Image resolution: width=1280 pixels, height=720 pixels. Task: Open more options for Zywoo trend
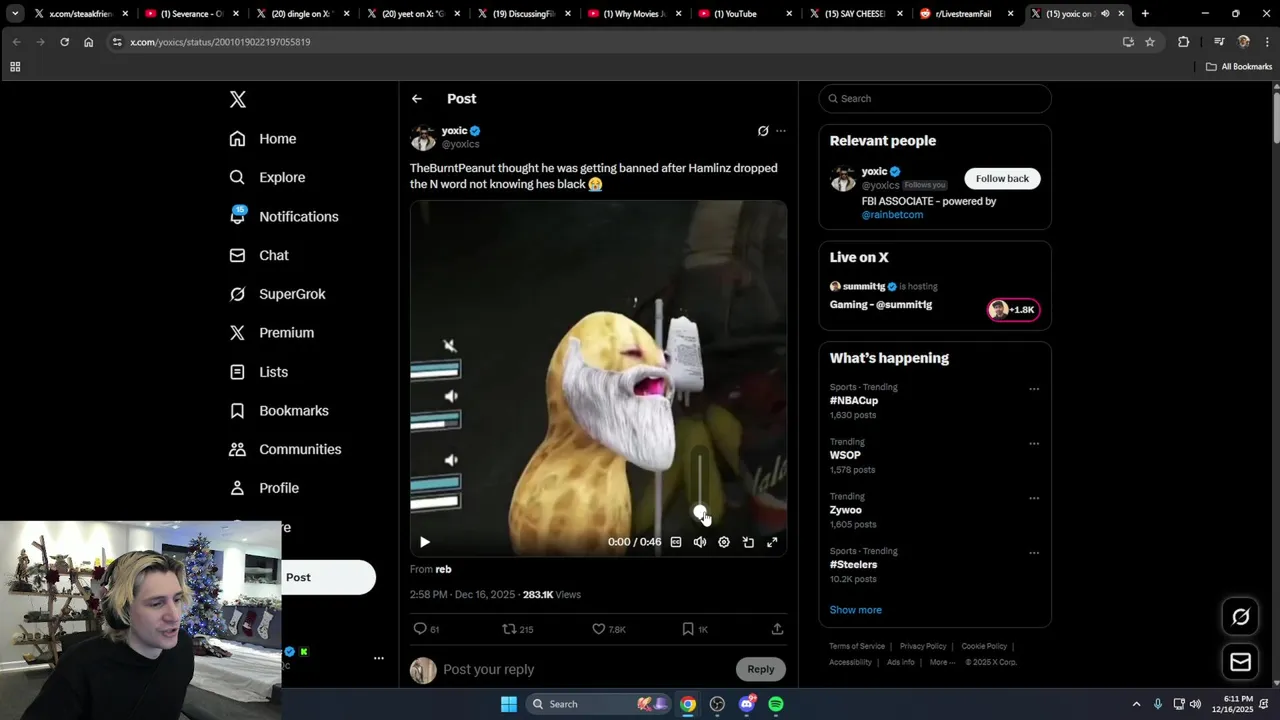tap(1034, 498)
